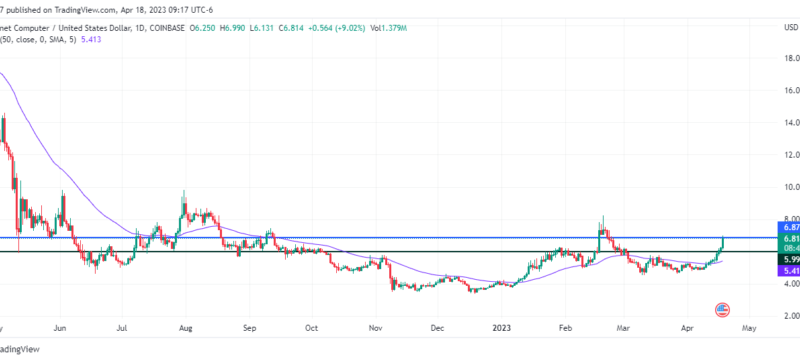Click the C6.814 close price value

pos(290,29)
